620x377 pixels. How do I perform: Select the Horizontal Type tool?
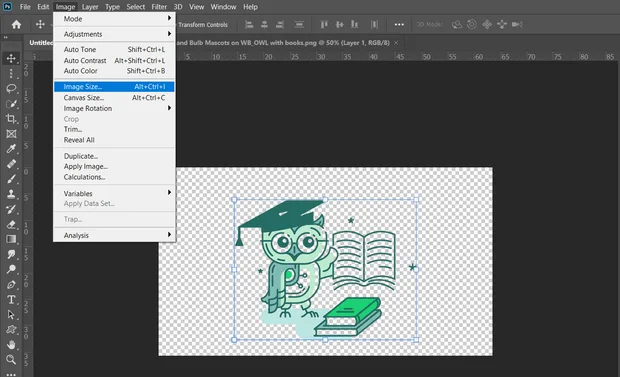(x=11, y=299)
